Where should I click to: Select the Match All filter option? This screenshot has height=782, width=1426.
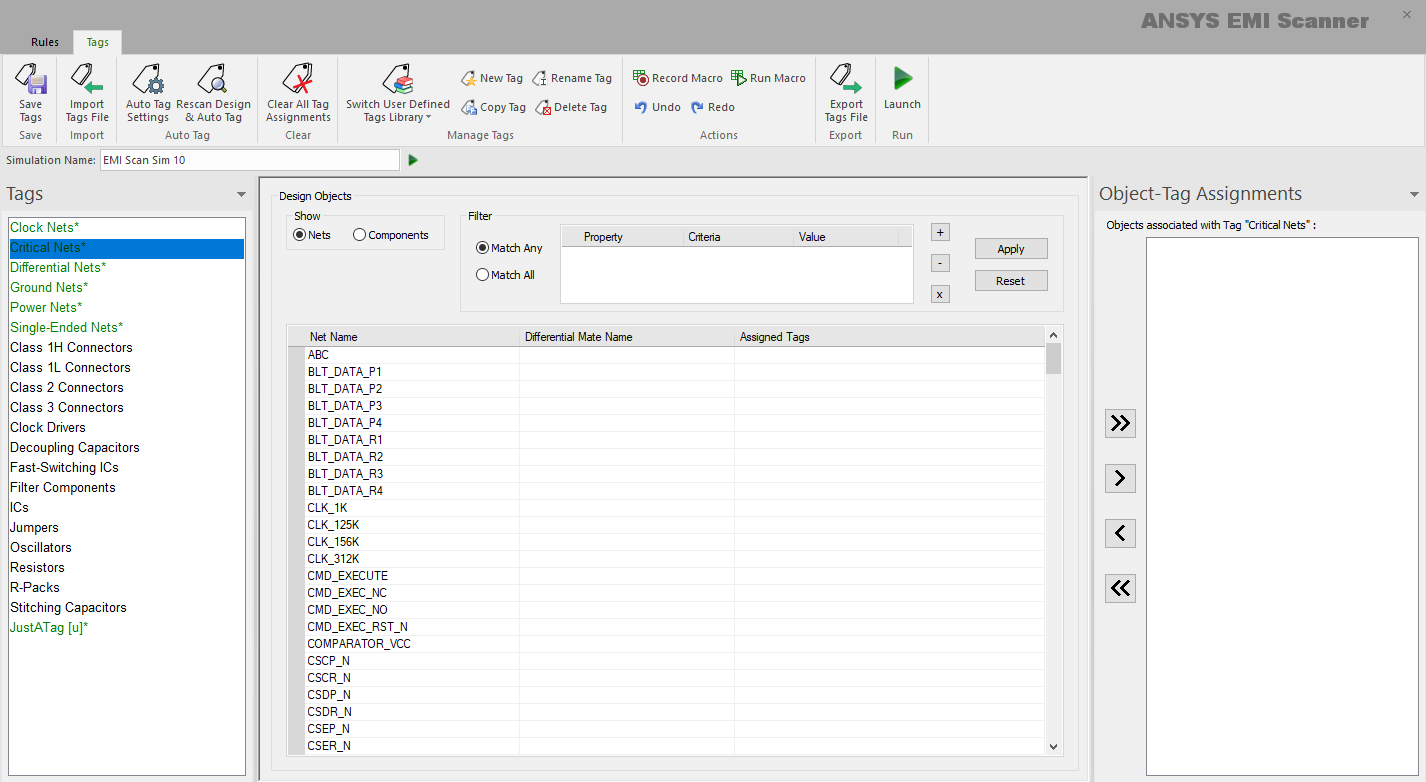[x=483, y=275]
